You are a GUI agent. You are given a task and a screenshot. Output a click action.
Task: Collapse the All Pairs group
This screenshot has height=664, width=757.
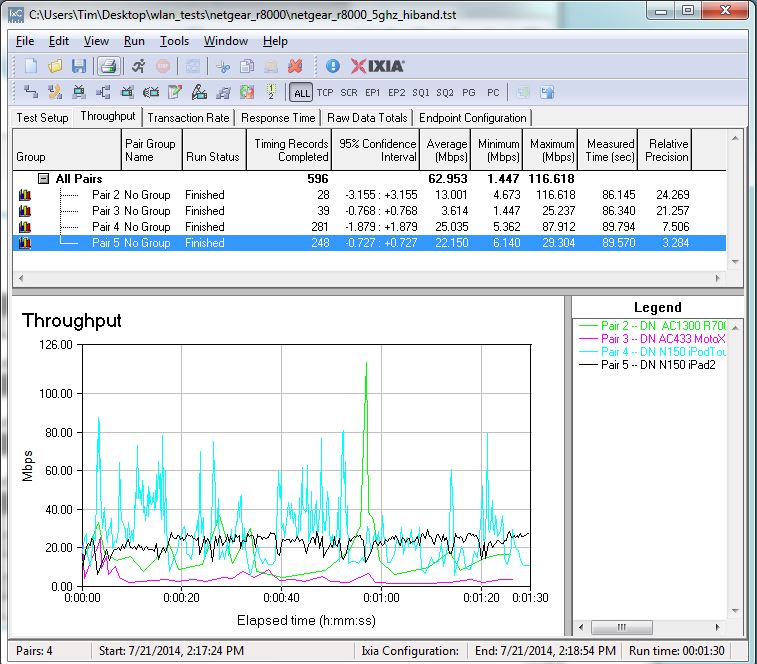tap(43, 179)
